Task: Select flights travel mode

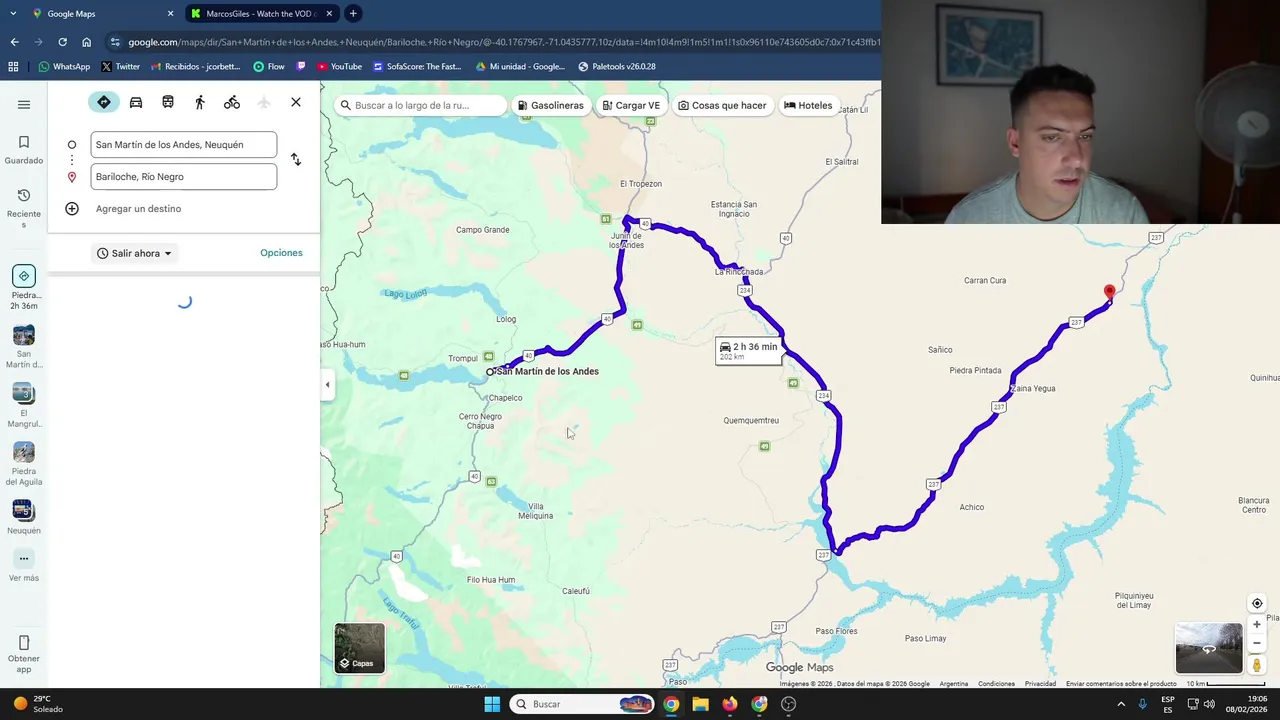Action: (x=264, y=102)
